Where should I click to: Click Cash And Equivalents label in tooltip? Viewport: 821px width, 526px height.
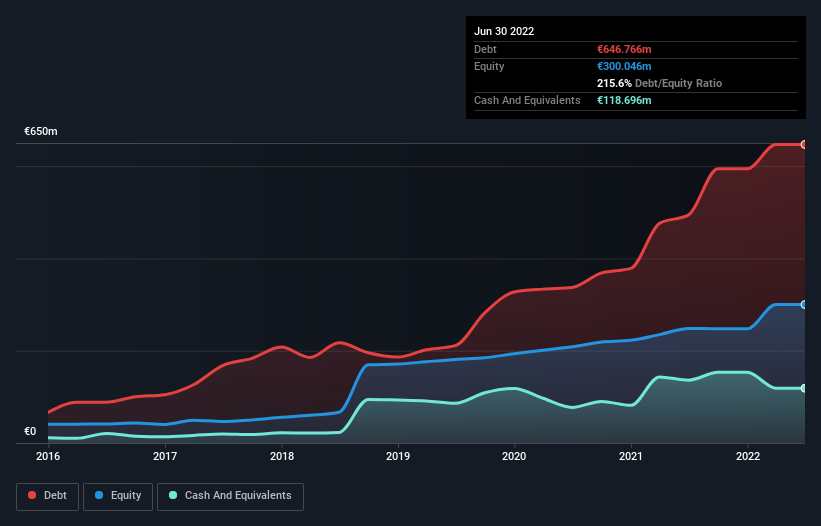coord(527,100)
